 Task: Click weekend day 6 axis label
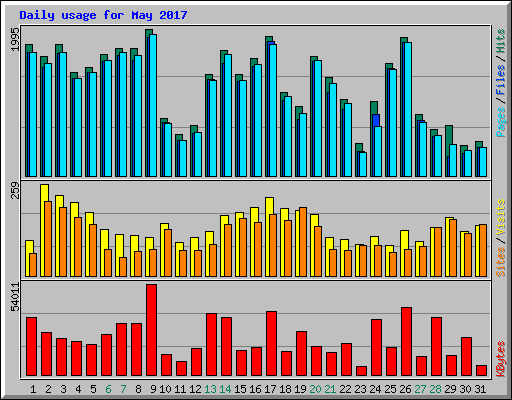pyautogui.click(x=108, y=389)
